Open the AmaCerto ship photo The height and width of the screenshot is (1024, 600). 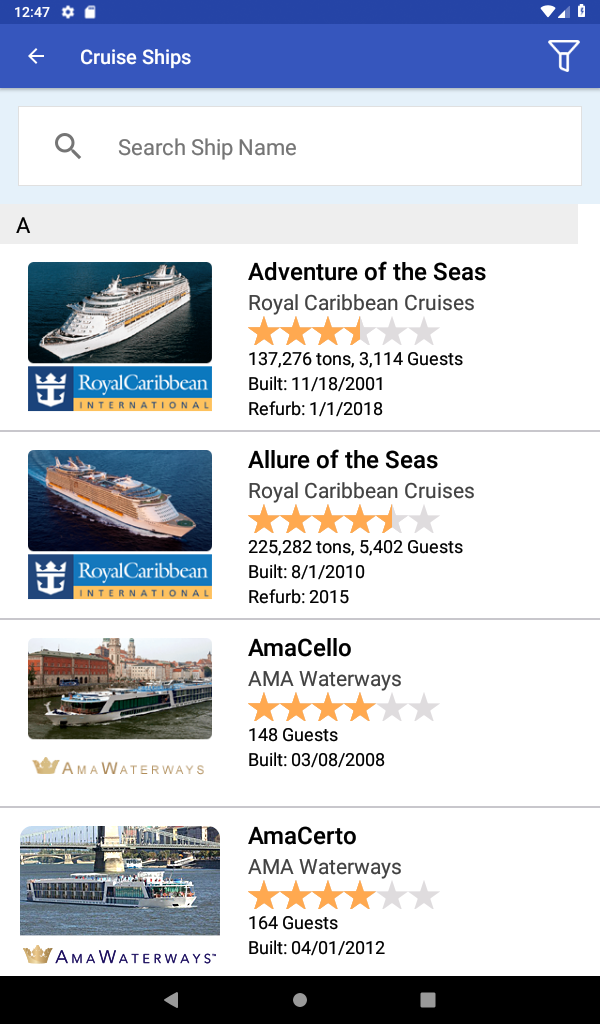tap(120, 880)
